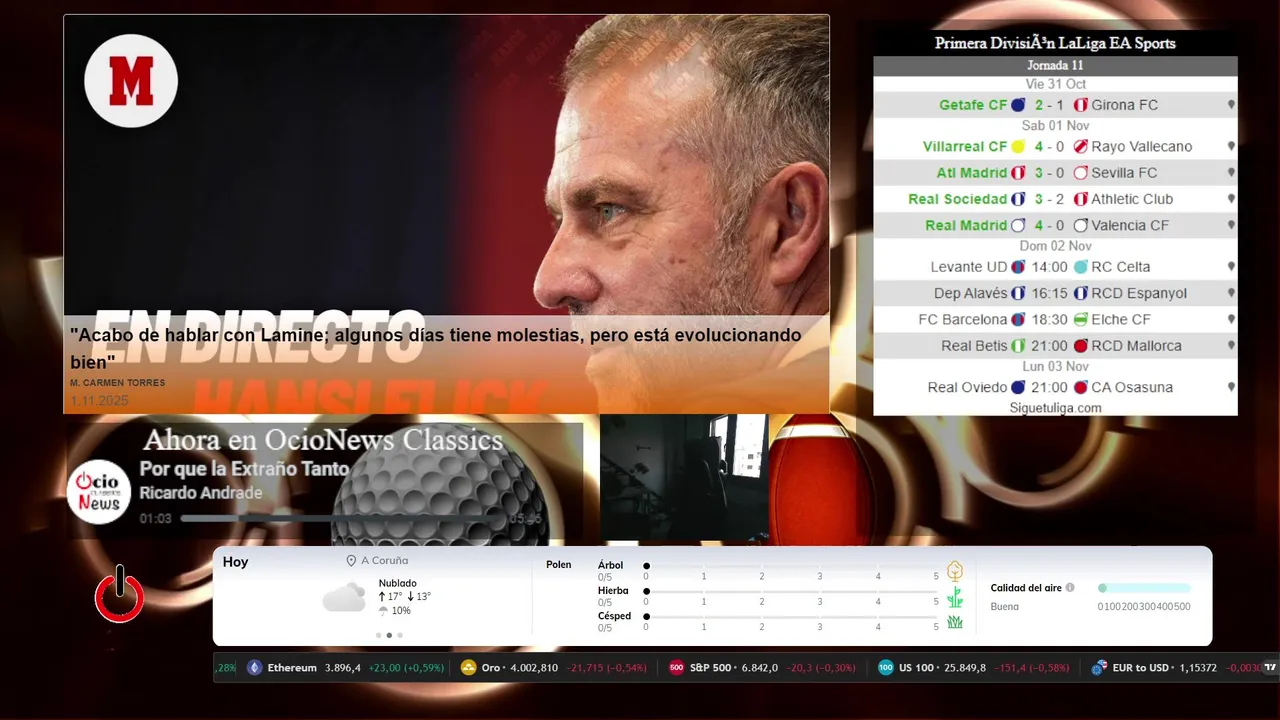The height and width of the screenshot is (720, 1280).
Task: Click the map pin in FC Barcelona–Elche row
Action: click(x=1231, y=319)
